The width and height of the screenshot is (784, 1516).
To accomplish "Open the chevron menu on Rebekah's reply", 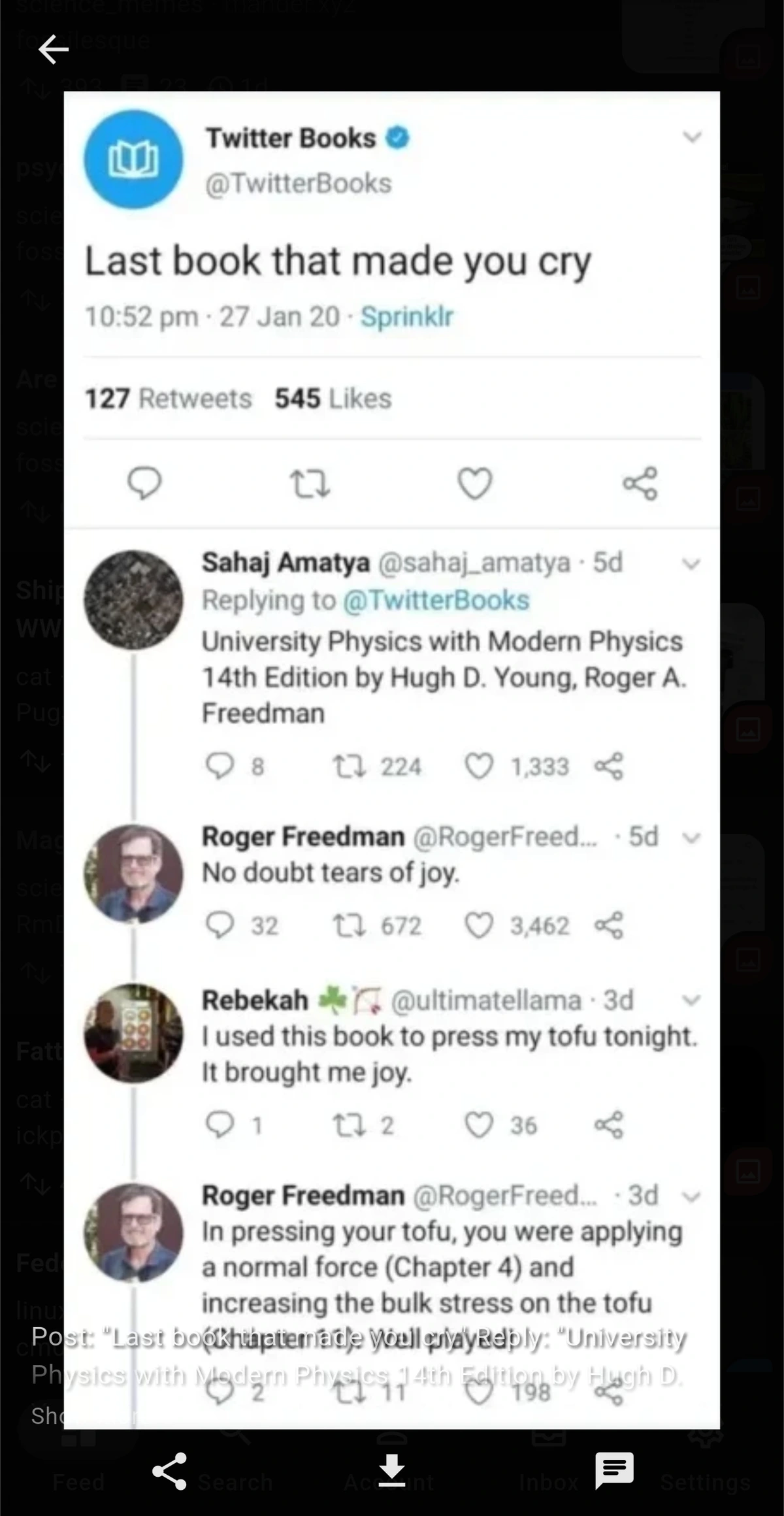I will coord(693,1000).
